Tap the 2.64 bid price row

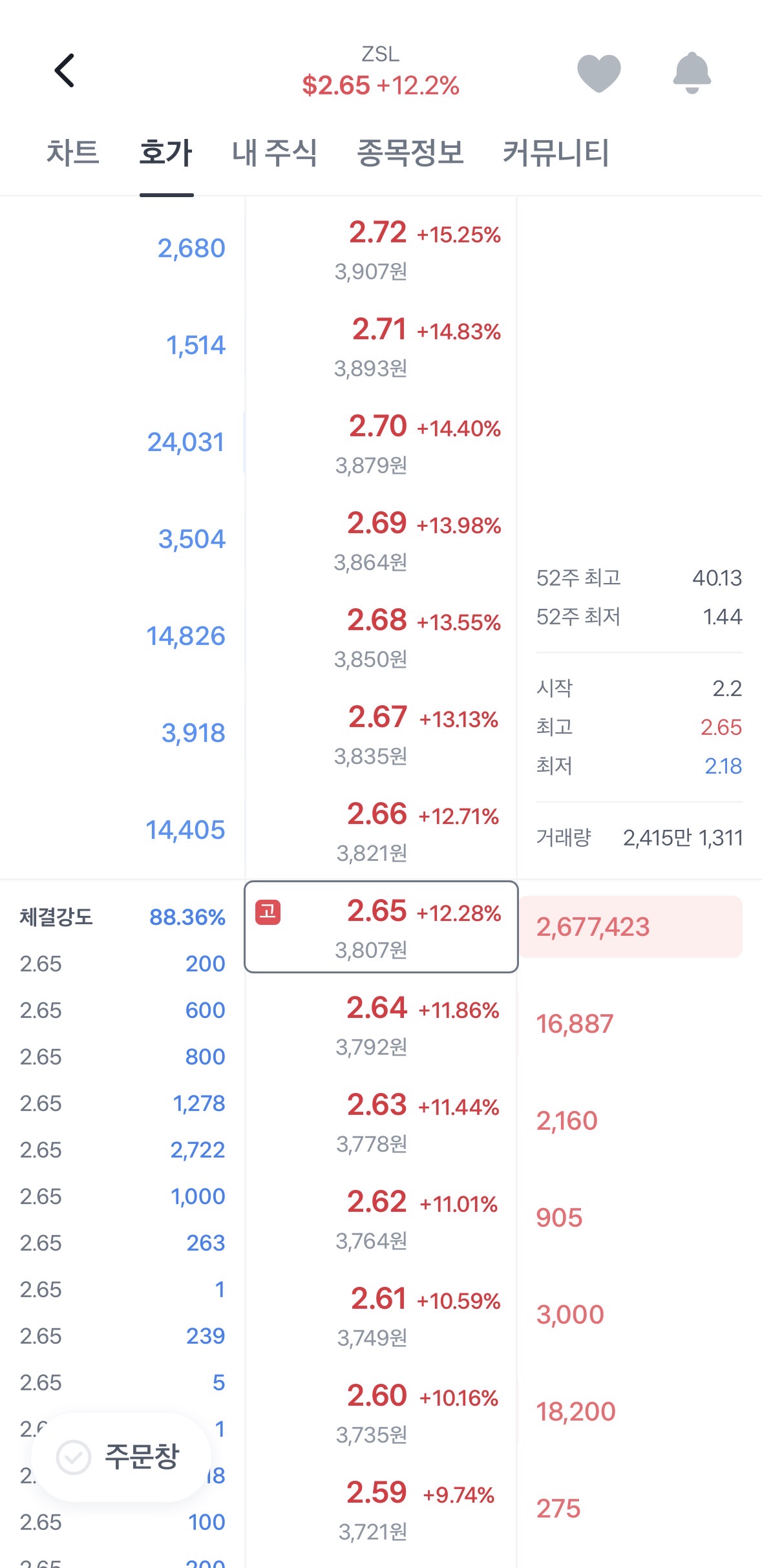(381, 1024)
